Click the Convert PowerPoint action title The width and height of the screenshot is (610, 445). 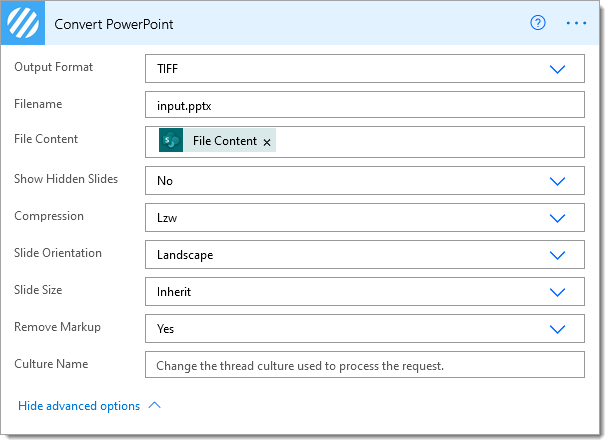114,24
